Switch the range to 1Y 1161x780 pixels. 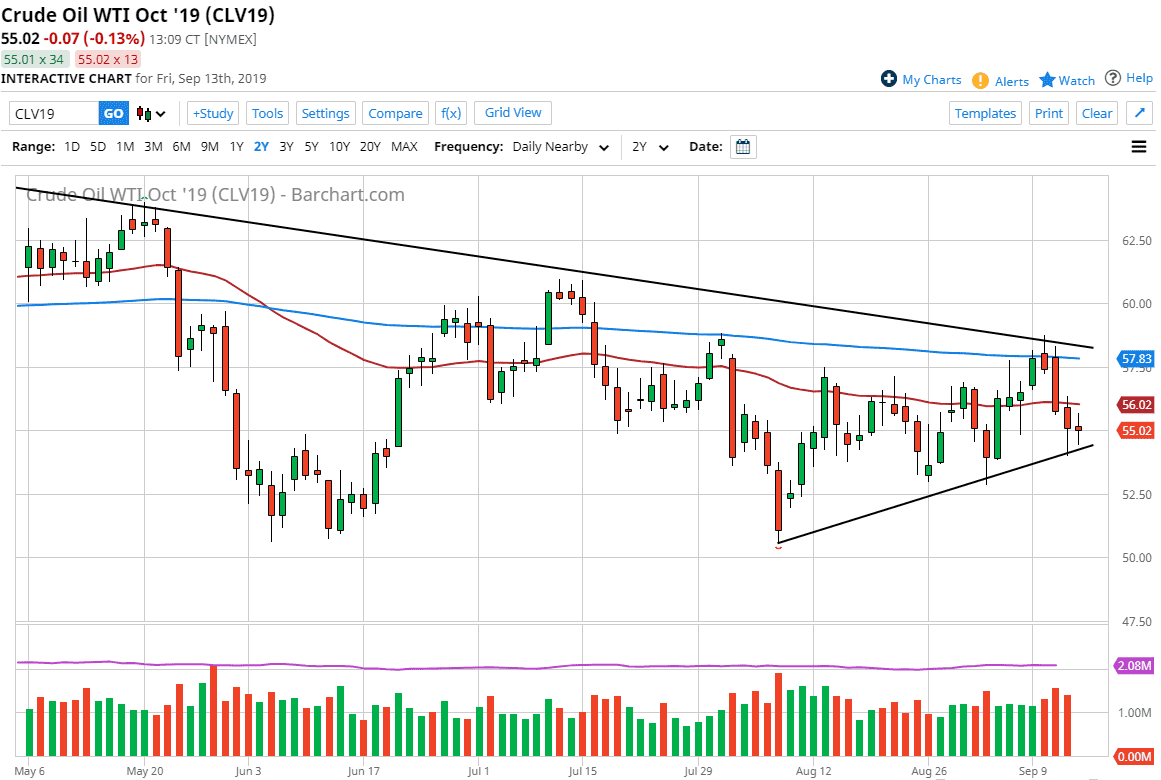pyautogui.click(x=236, y=146)
